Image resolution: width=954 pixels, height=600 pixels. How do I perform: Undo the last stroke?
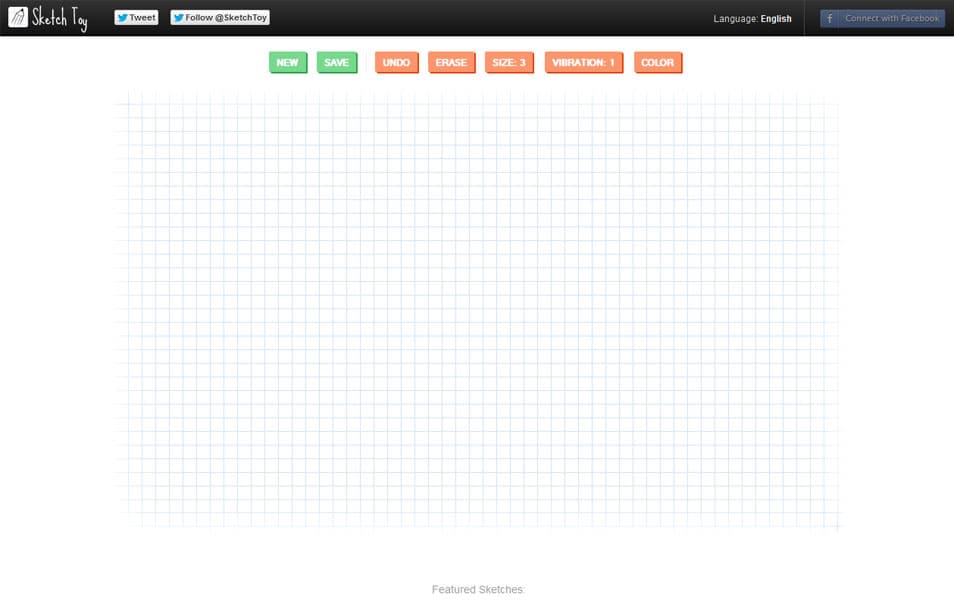tap(396, 62)
